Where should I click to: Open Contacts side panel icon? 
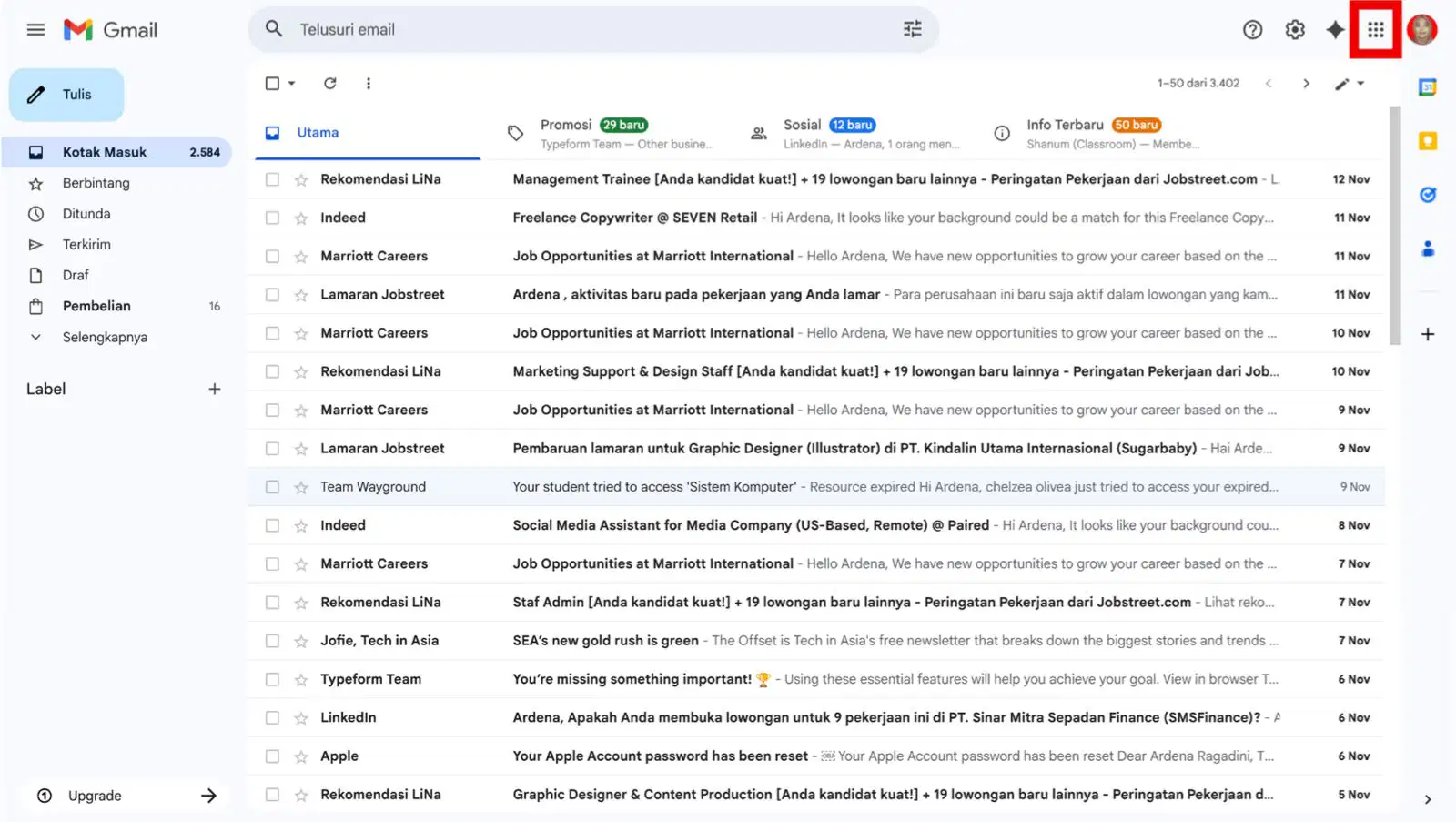(1428, 248)
